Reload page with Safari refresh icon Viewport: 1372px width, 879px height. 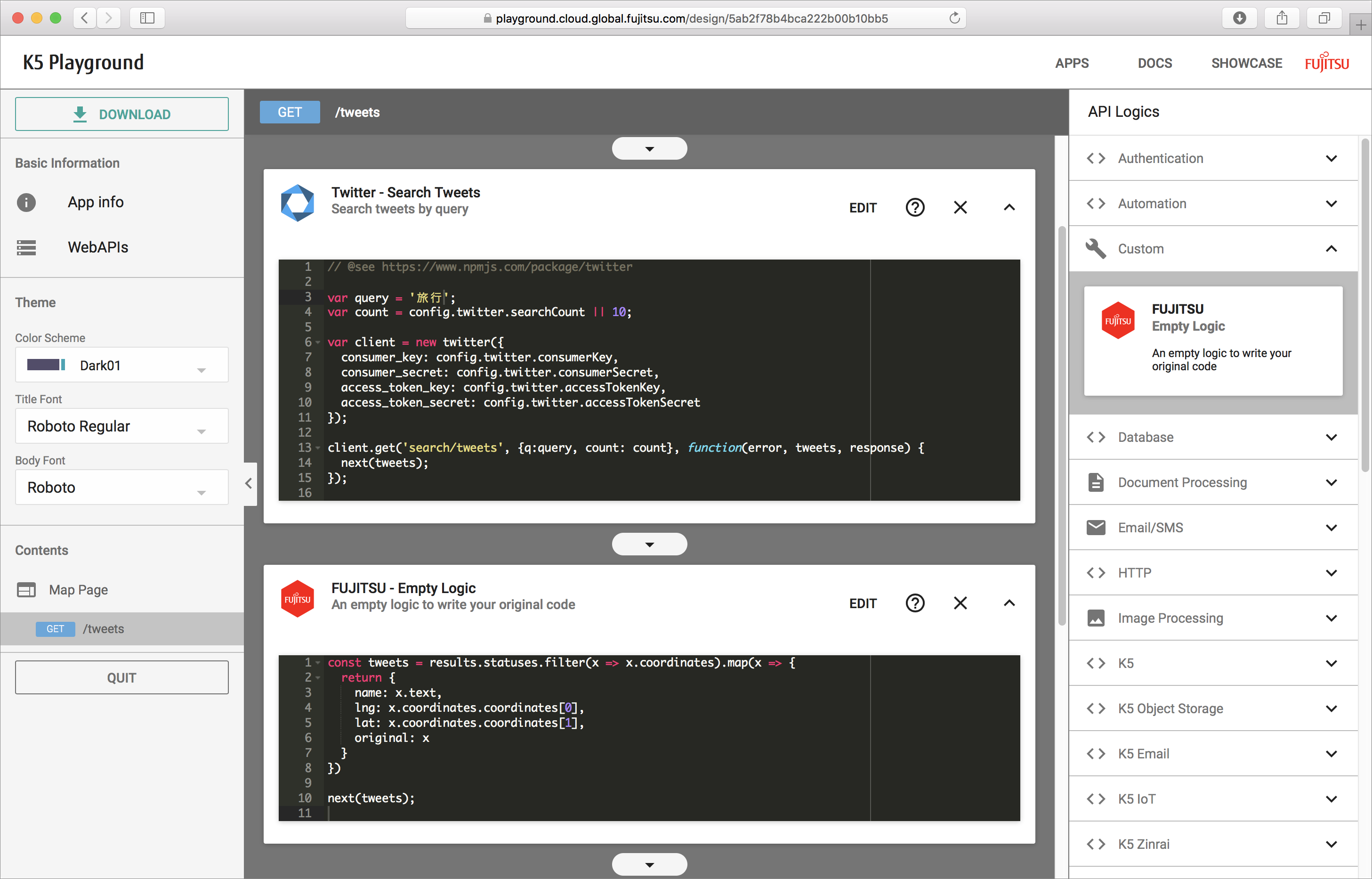954,18
